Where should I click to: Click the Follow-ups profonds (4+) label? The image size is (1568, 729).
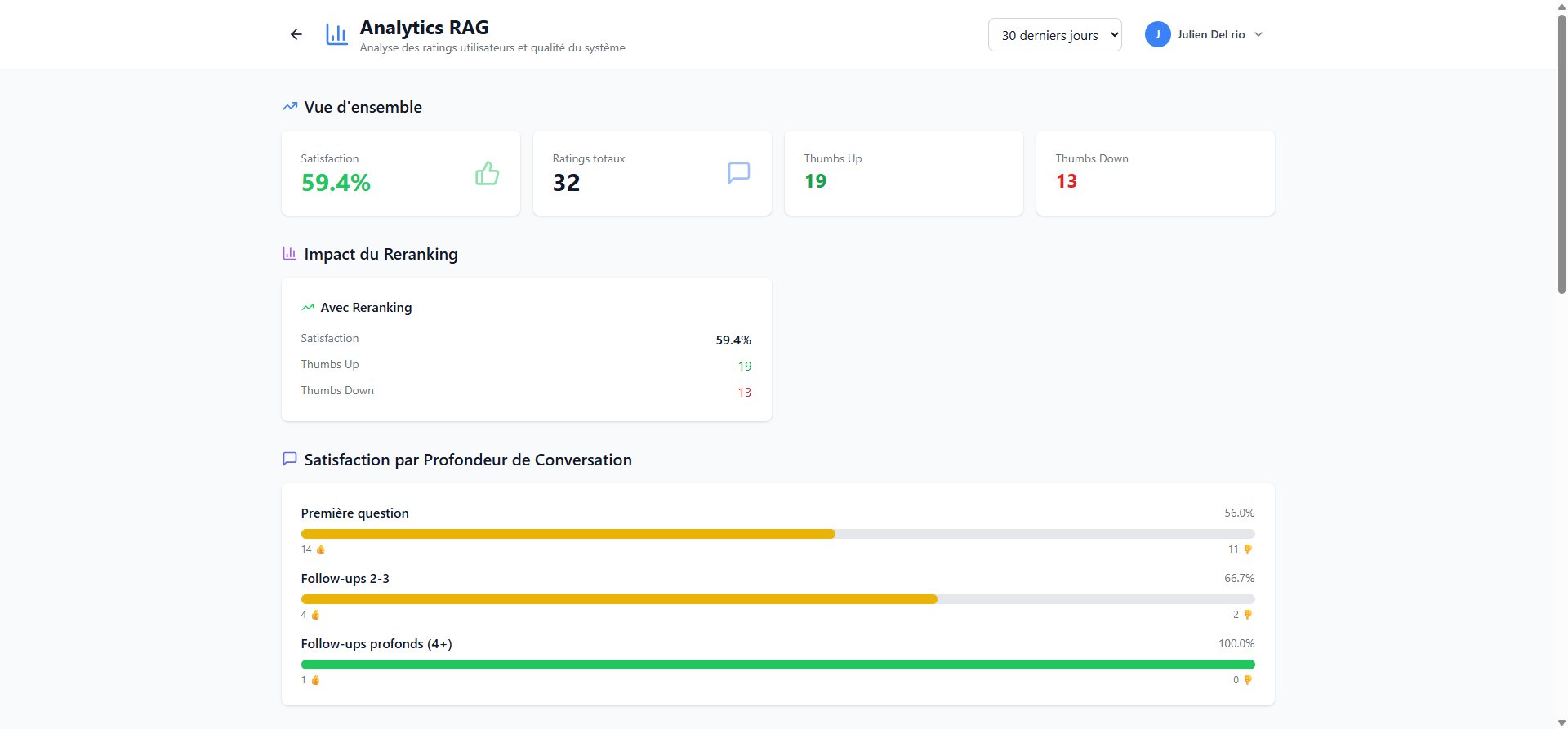[376, 643]
